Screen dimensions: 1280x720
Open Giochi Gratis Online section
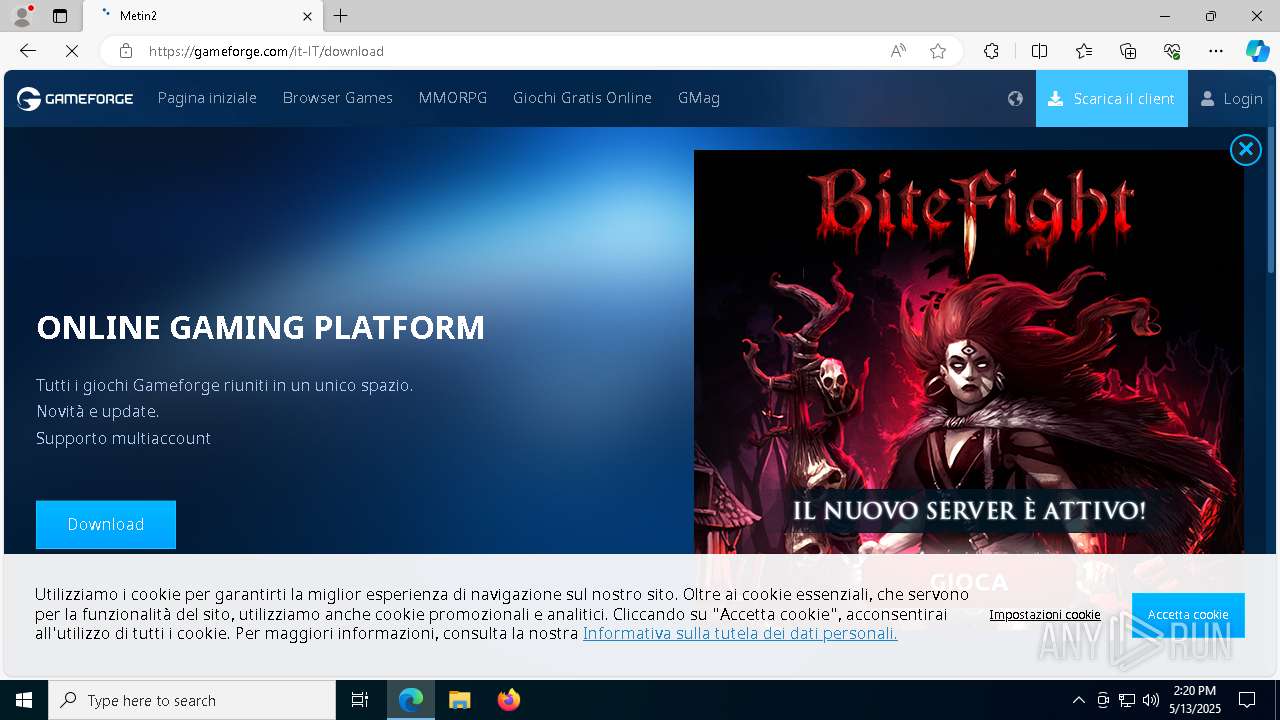click(x=582, y=98)
